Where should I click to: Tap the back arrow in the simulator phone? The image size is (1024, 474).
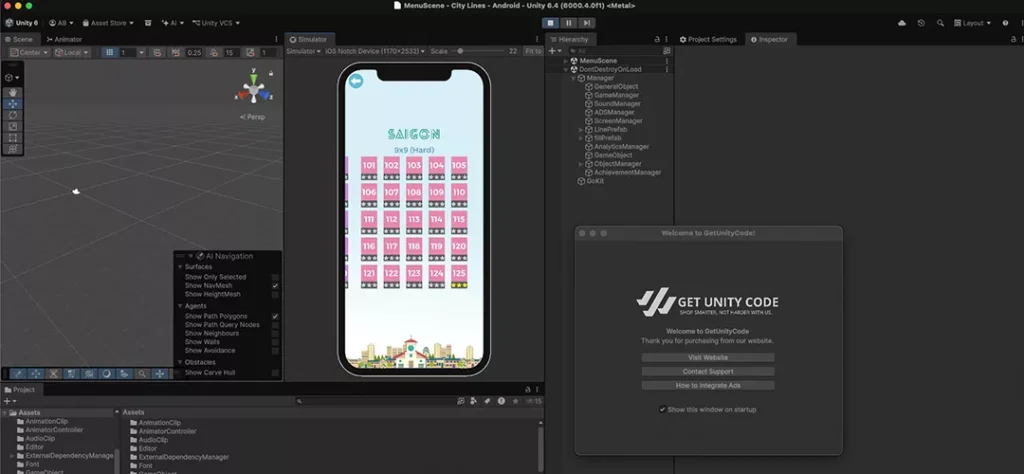(355, 81)
